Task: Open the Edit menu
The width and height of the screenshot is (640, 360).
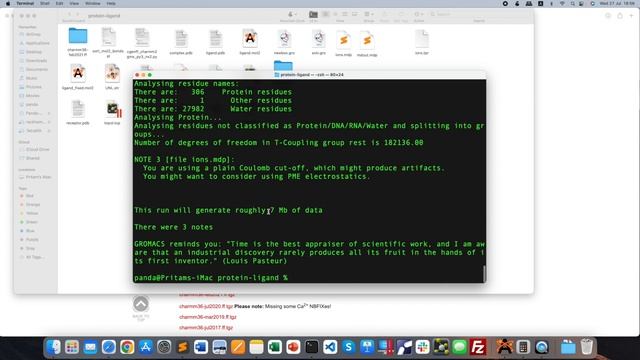Action: (59, 3)
